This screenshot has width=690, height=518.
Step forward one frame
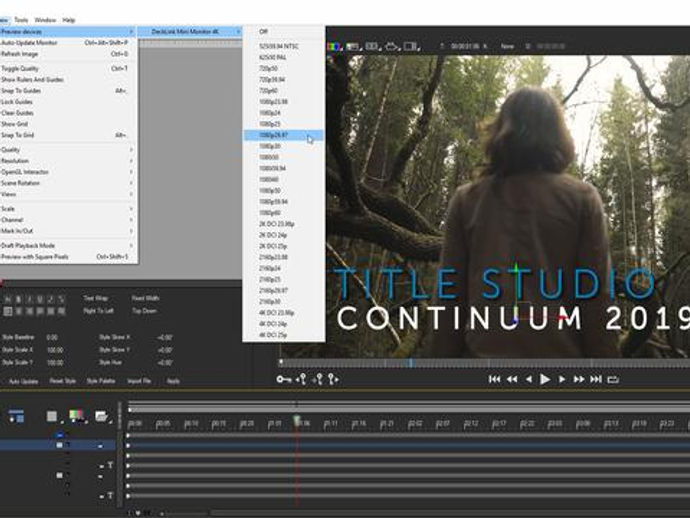tap(562, 379)
